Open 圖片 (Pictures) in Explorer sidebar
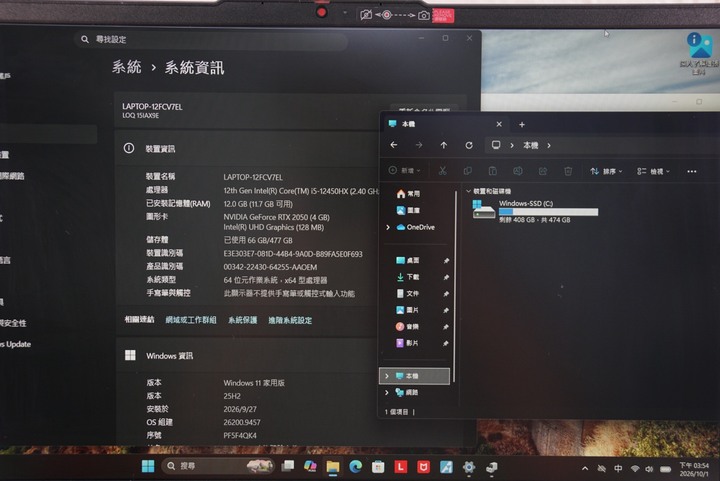This screenshot has width=720, height=481. click(x=408, y=310)
